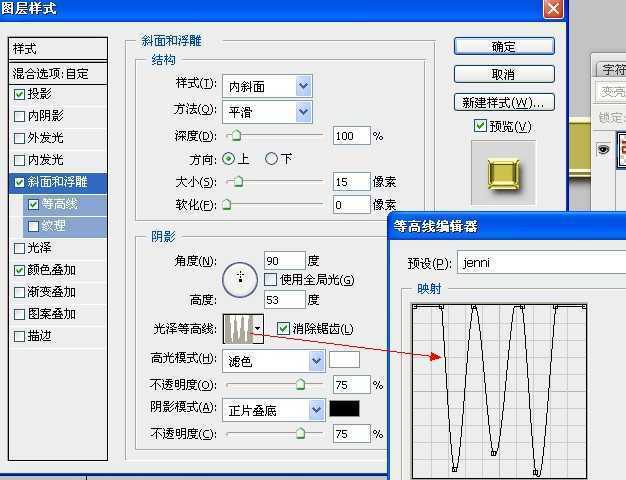Click the 高度 altitude field showing 53
This screenshot has width=626, height=480.
(x=285, y=300)
